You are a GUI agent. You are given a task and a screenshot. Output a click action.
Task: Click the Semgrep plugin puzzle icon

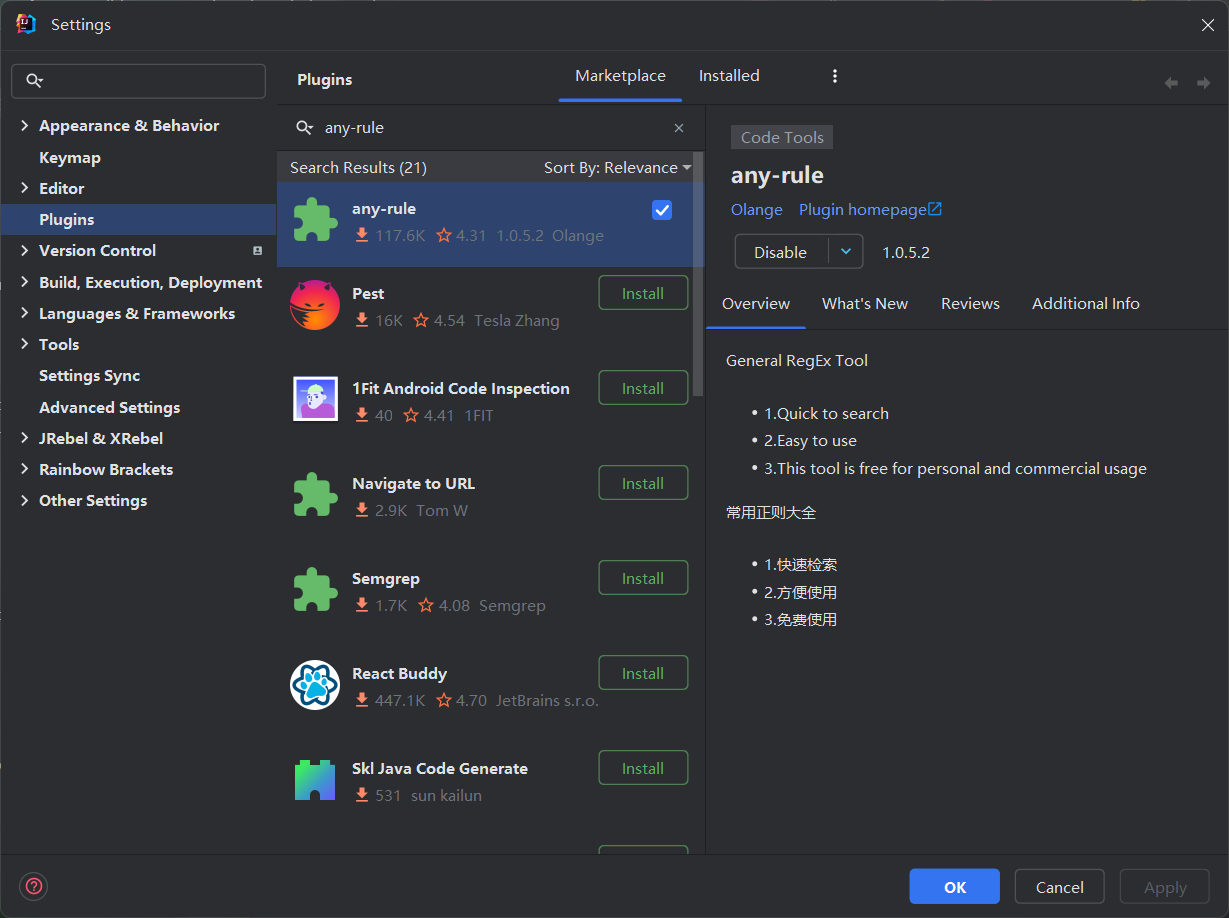pyautogui.click(x=315, y=590)
